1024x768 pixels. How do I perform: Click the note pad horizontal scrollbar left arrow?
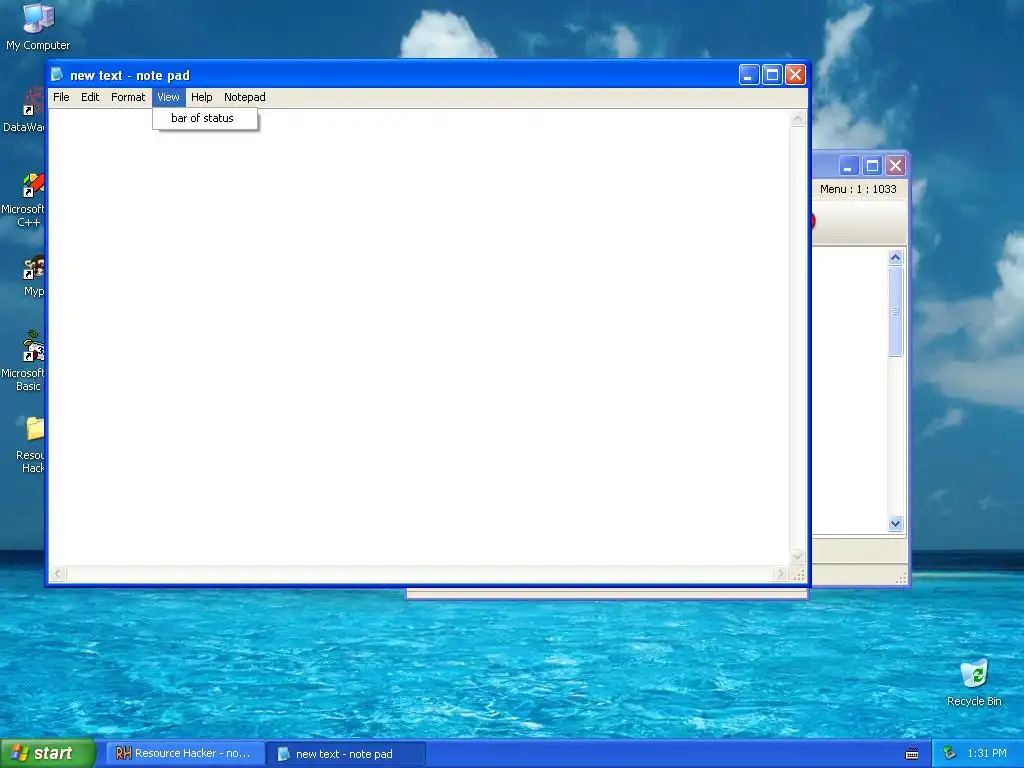57,574
